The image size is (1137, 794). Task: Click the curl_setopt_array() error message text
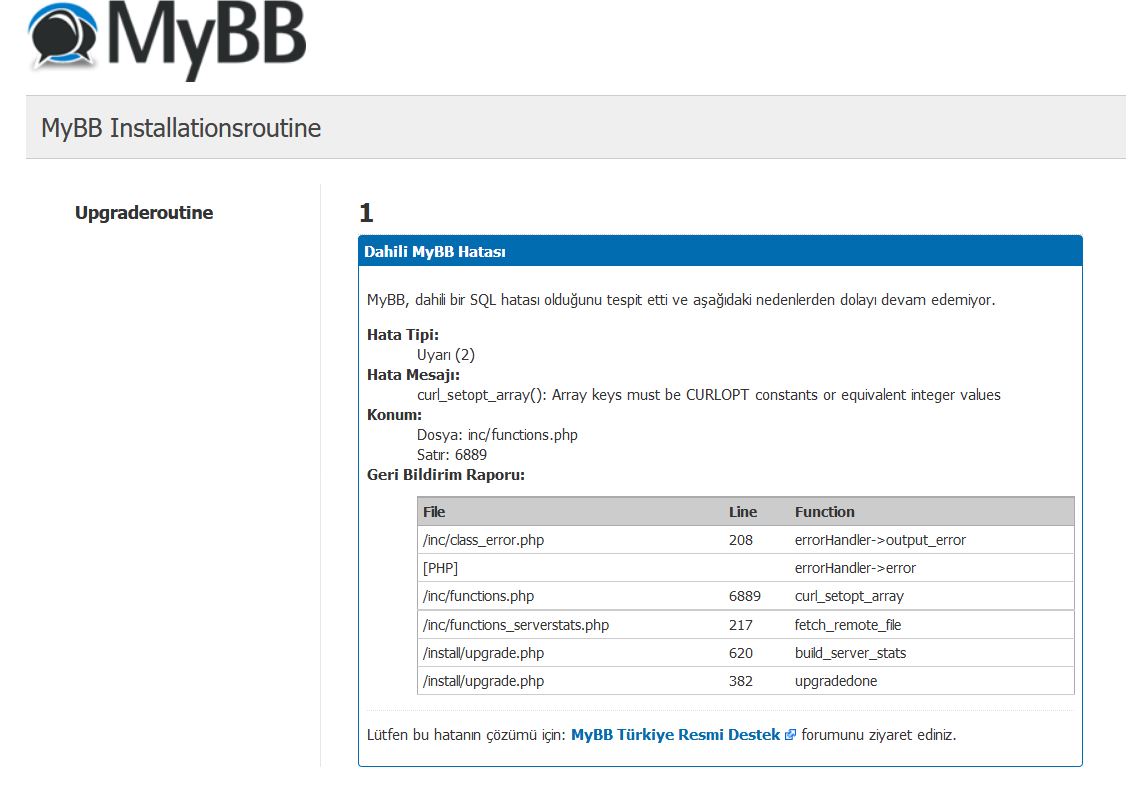[708, 394]
